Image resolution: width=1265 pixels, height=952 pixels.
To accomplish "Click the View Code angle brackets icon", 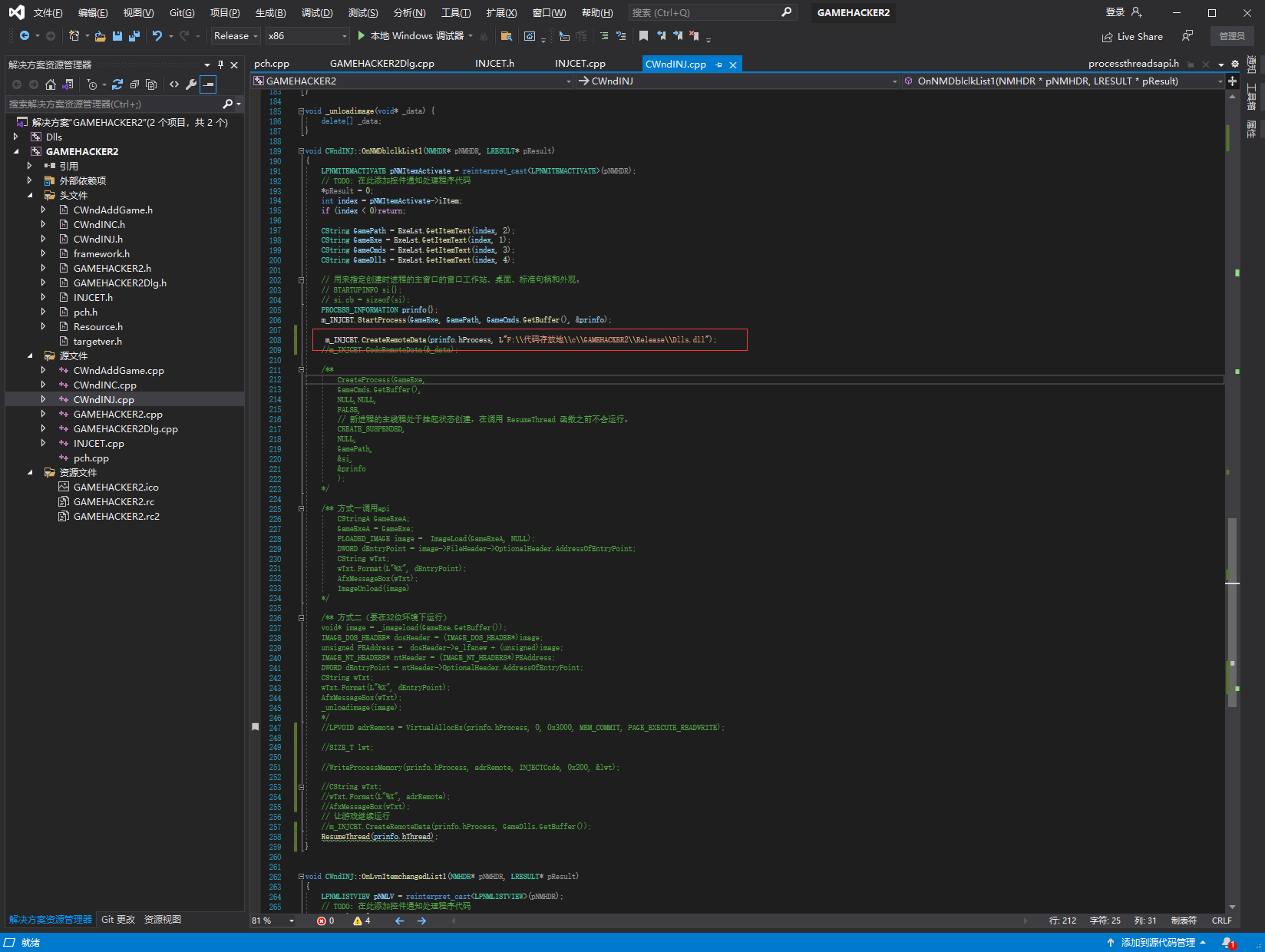I will pos(174,84).
